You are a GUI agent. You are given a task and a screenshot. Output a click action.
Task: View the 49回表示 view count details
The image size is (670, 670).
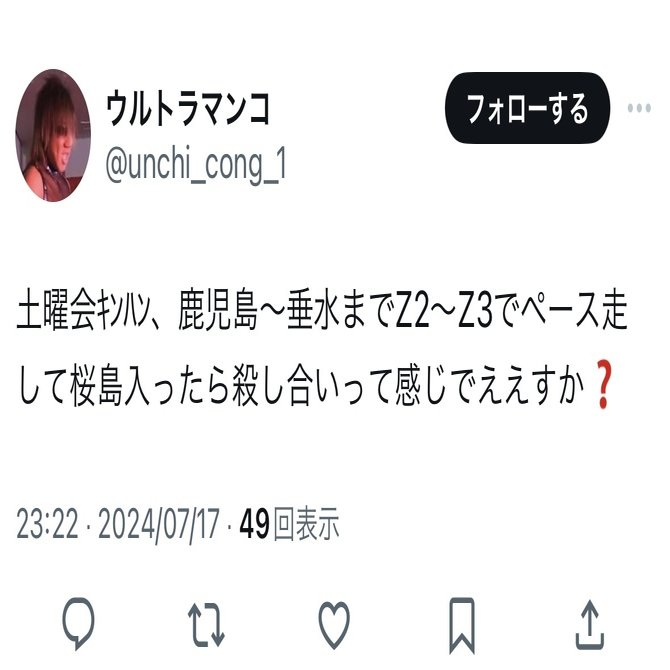tap(289, 523)
